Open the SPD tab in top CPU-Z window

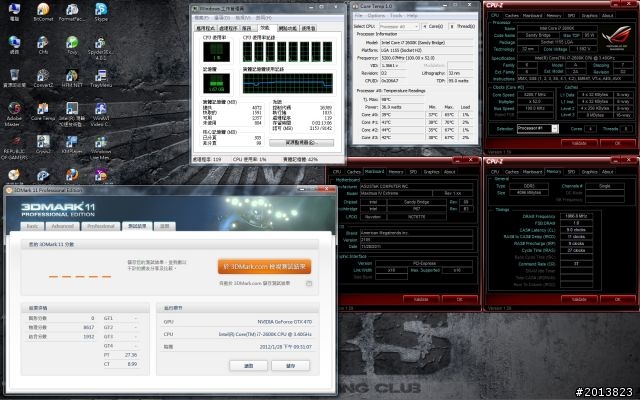571,16
